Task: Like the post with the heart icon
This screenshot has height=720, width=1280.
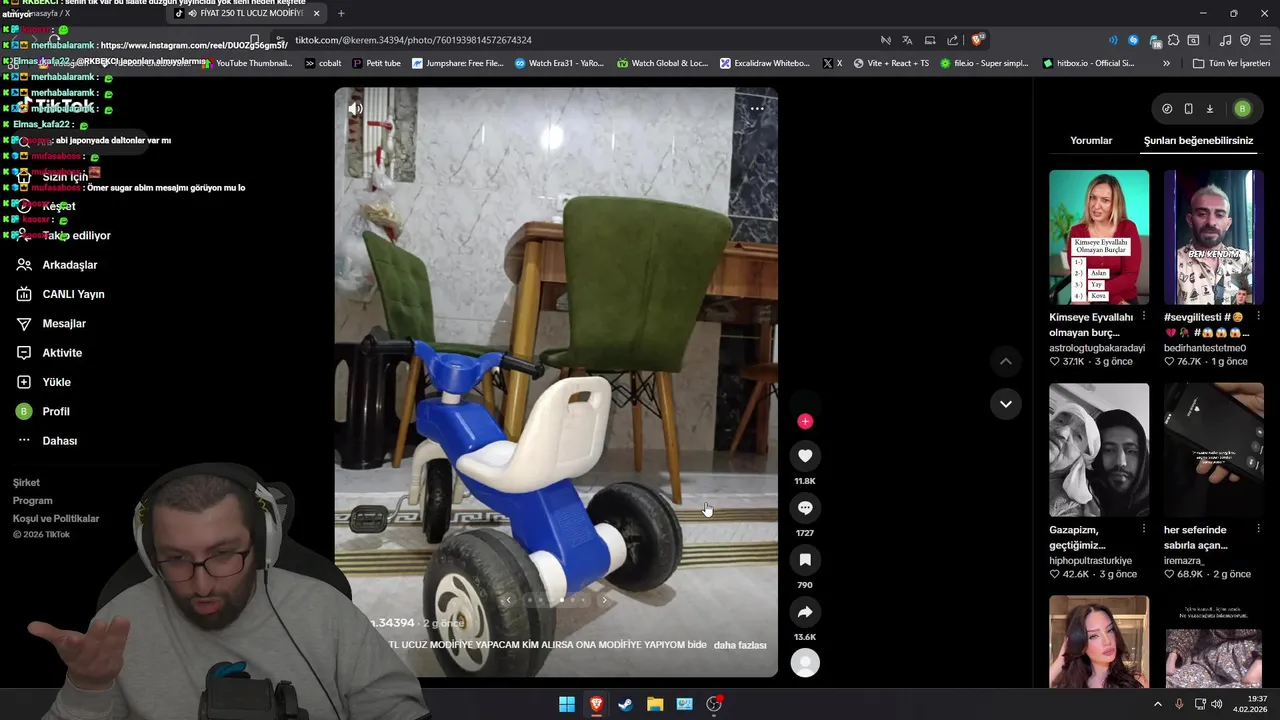Action: point(805,456)
